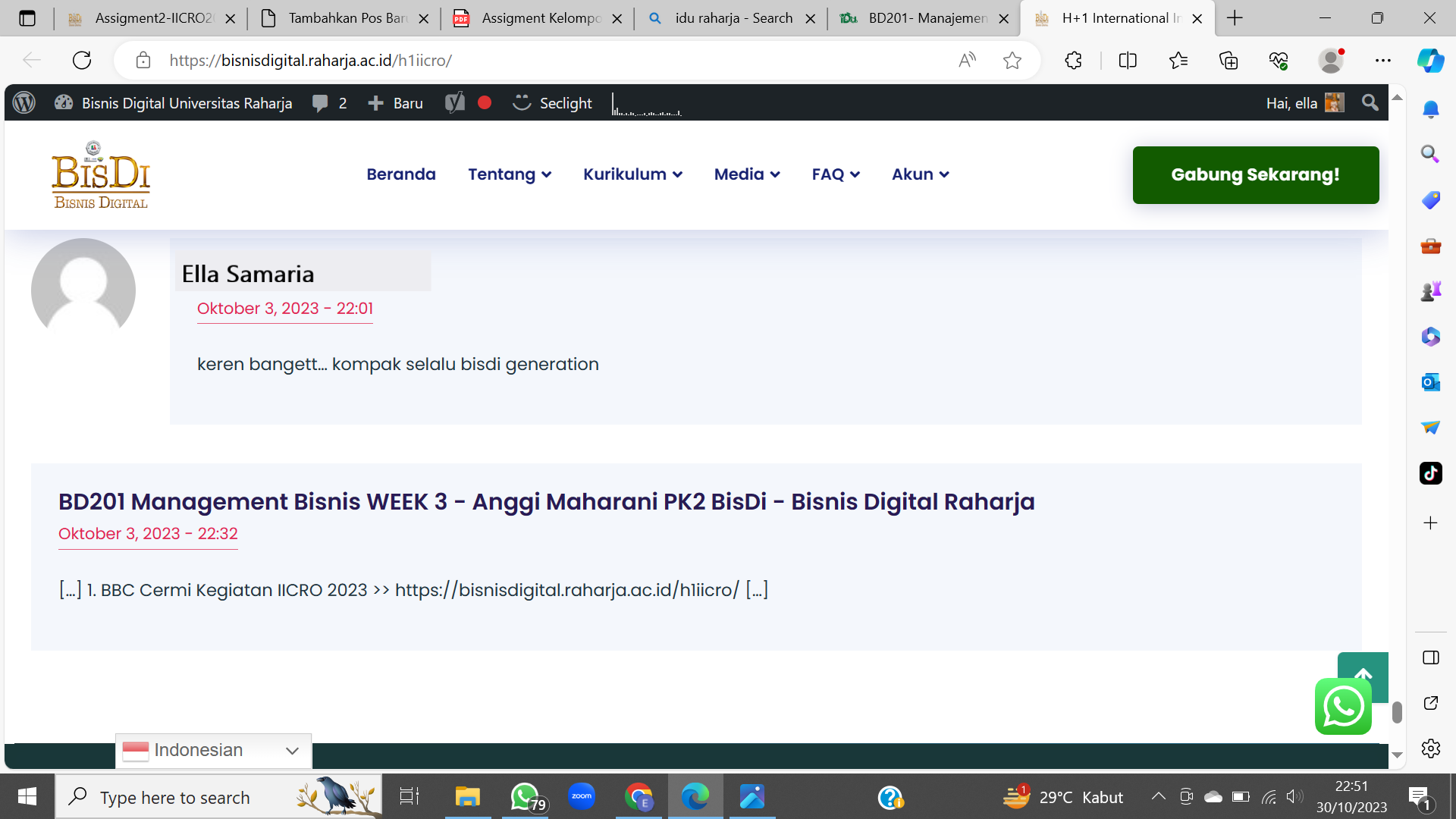The image size is (1456, 819).
Task: Open Zoom from the taskbar
Action: [582, 797]
